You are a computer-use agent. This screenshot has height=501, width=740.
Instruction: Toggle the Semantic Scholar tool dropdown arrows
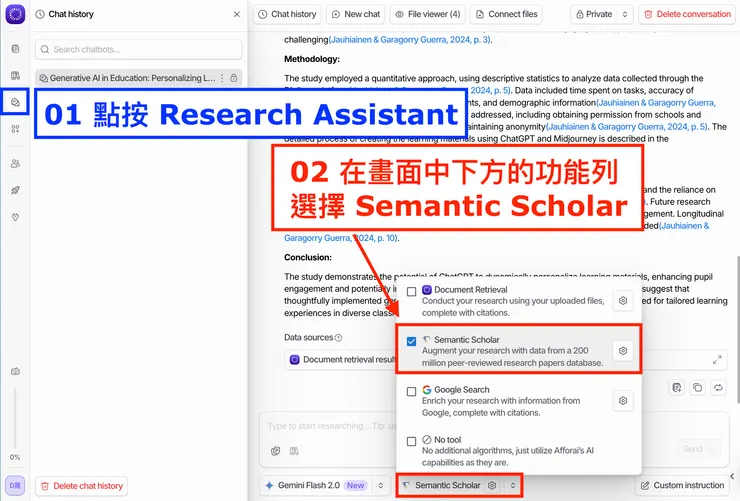[513, 485]
